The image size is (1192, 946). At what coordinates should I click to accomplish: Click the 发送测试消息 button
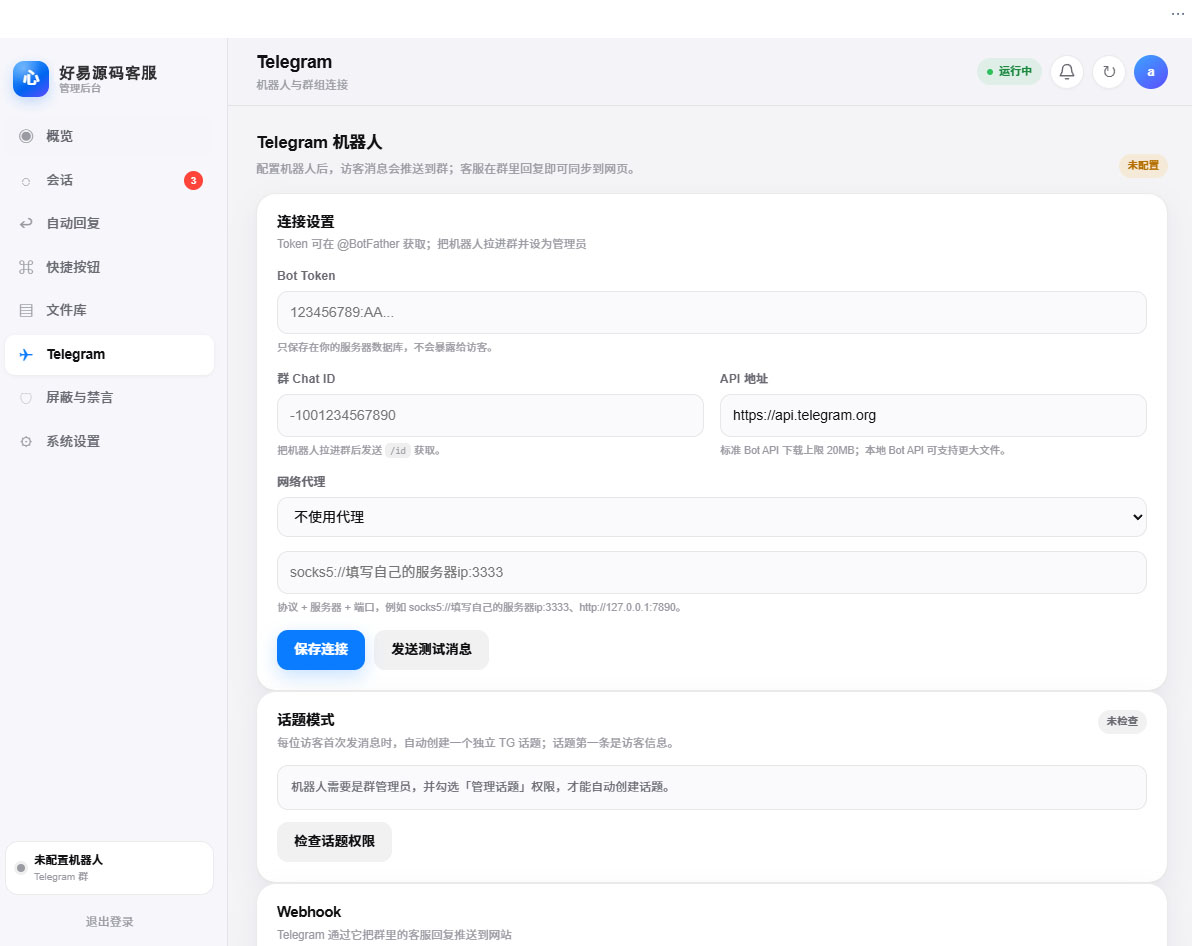coord(431,649)
